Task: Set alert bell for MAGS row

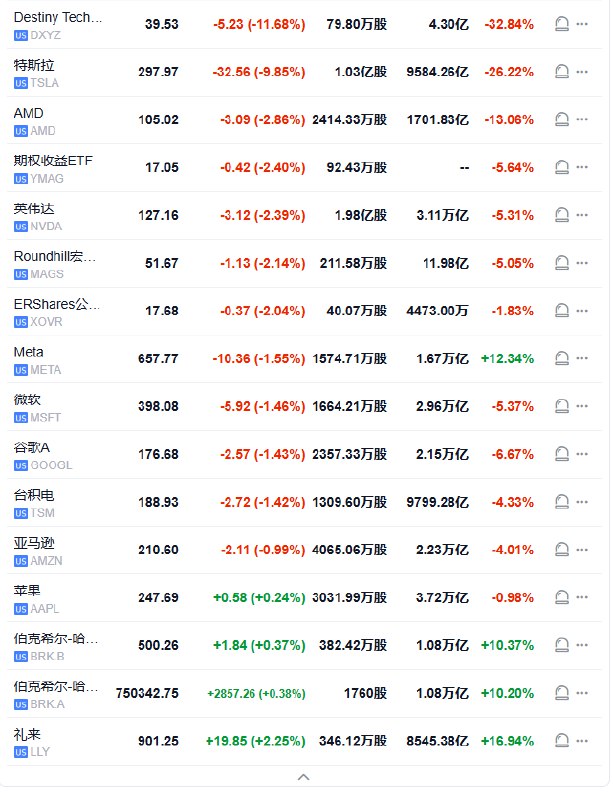Action: pyautogui.click(x=561, y=263)
